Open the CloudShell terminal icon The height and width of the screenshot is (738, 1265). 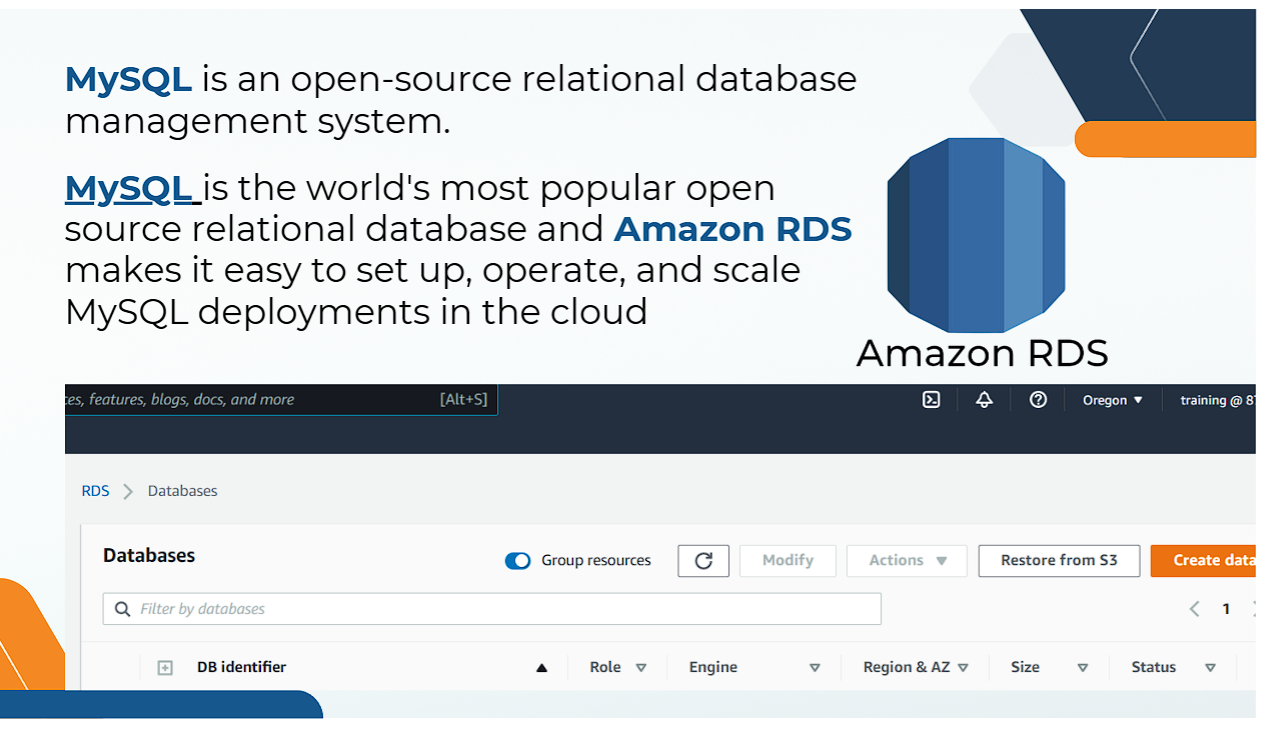(931, 400)
